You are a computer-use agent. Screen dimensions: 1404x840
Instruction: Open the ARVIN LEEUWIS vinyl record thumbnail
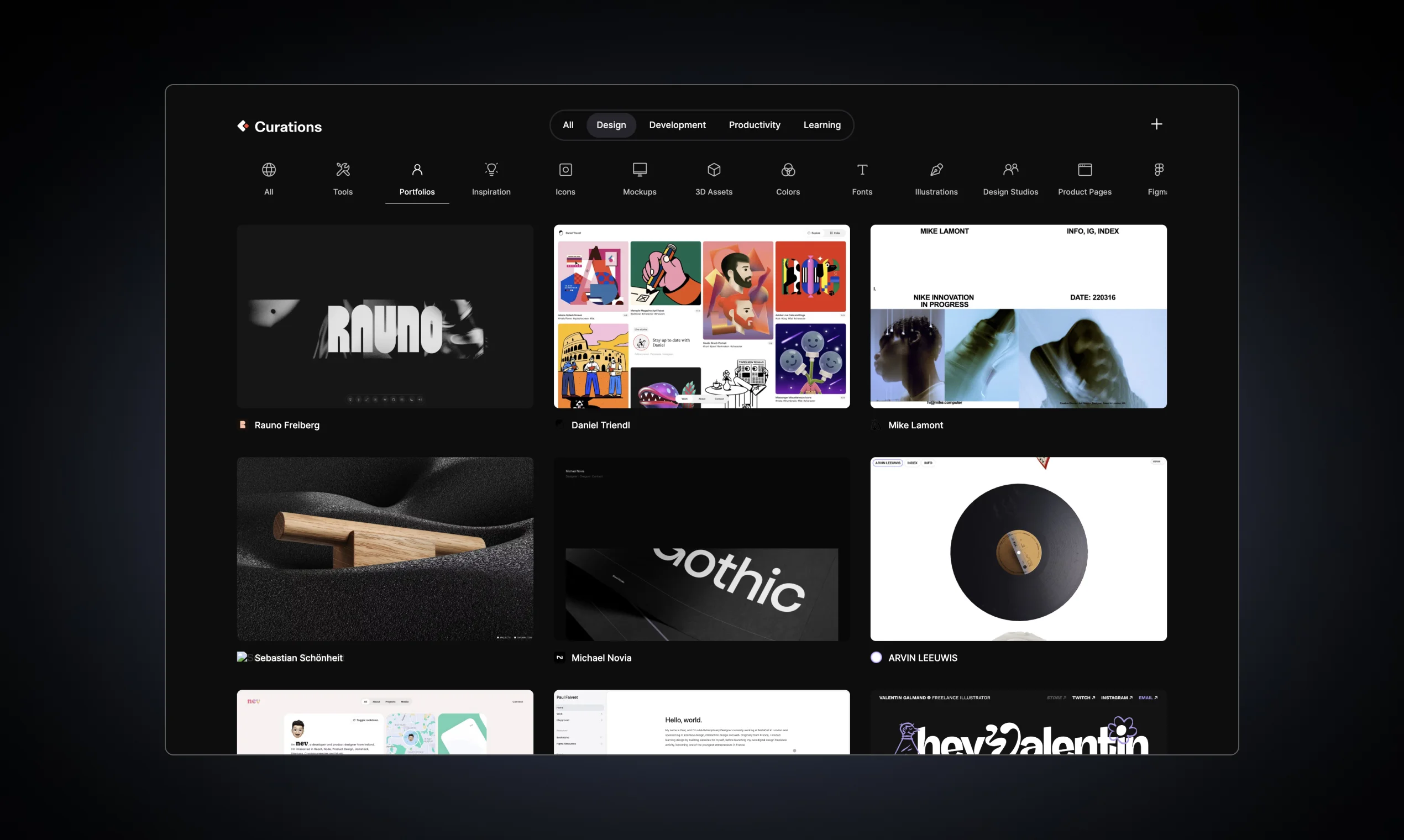pyautogui.click(x=1018, y=549)
